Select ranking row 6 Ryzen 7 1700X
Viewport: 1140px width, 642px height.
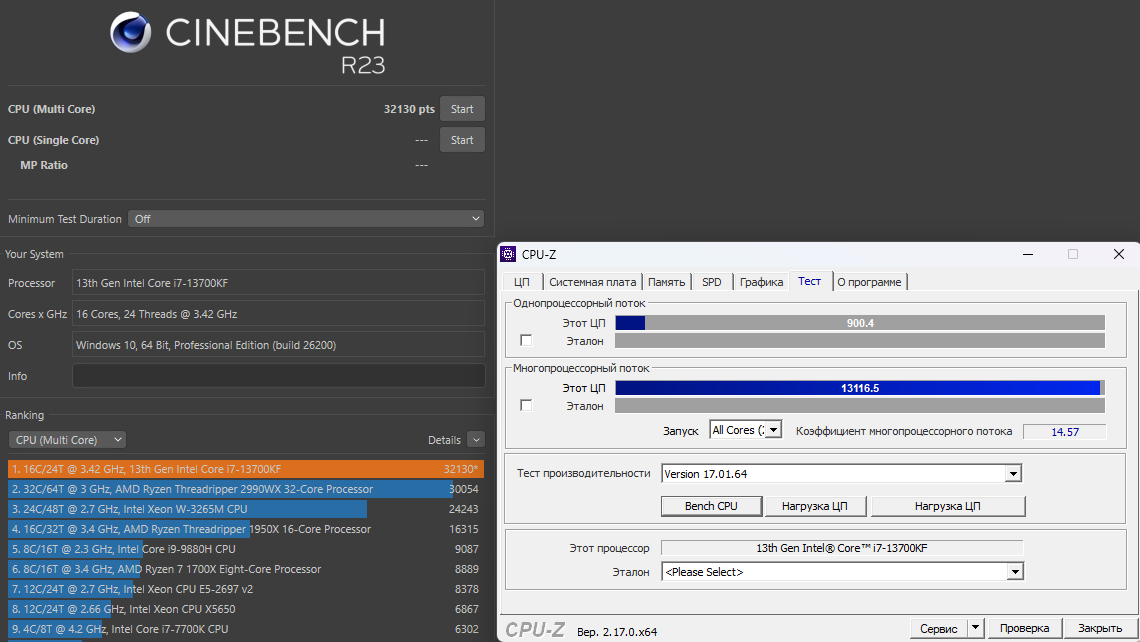(246, 569)
